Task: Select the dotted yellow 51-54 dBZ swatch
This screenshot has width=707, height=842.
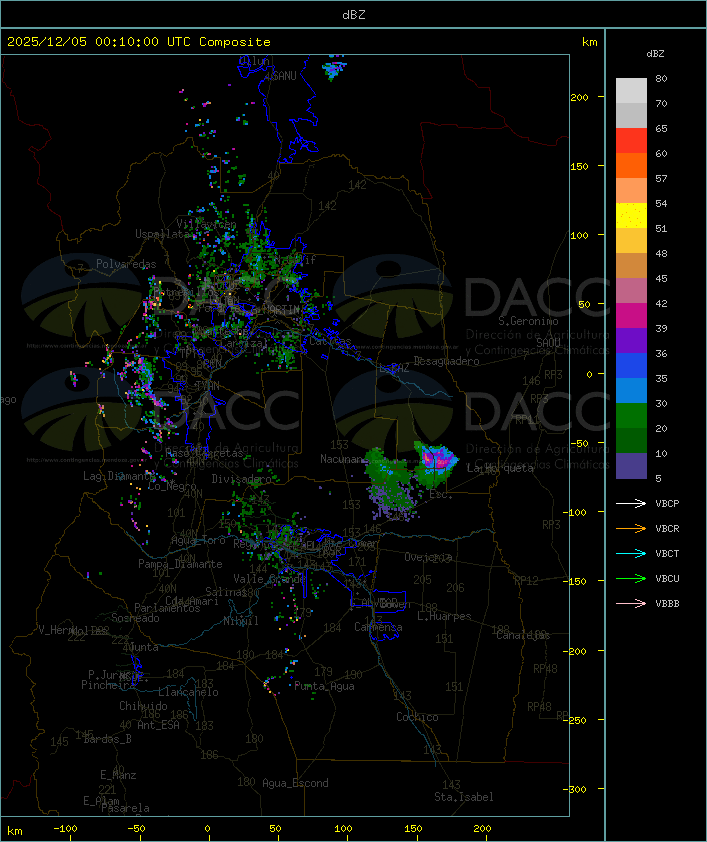Action: (631, 216)
